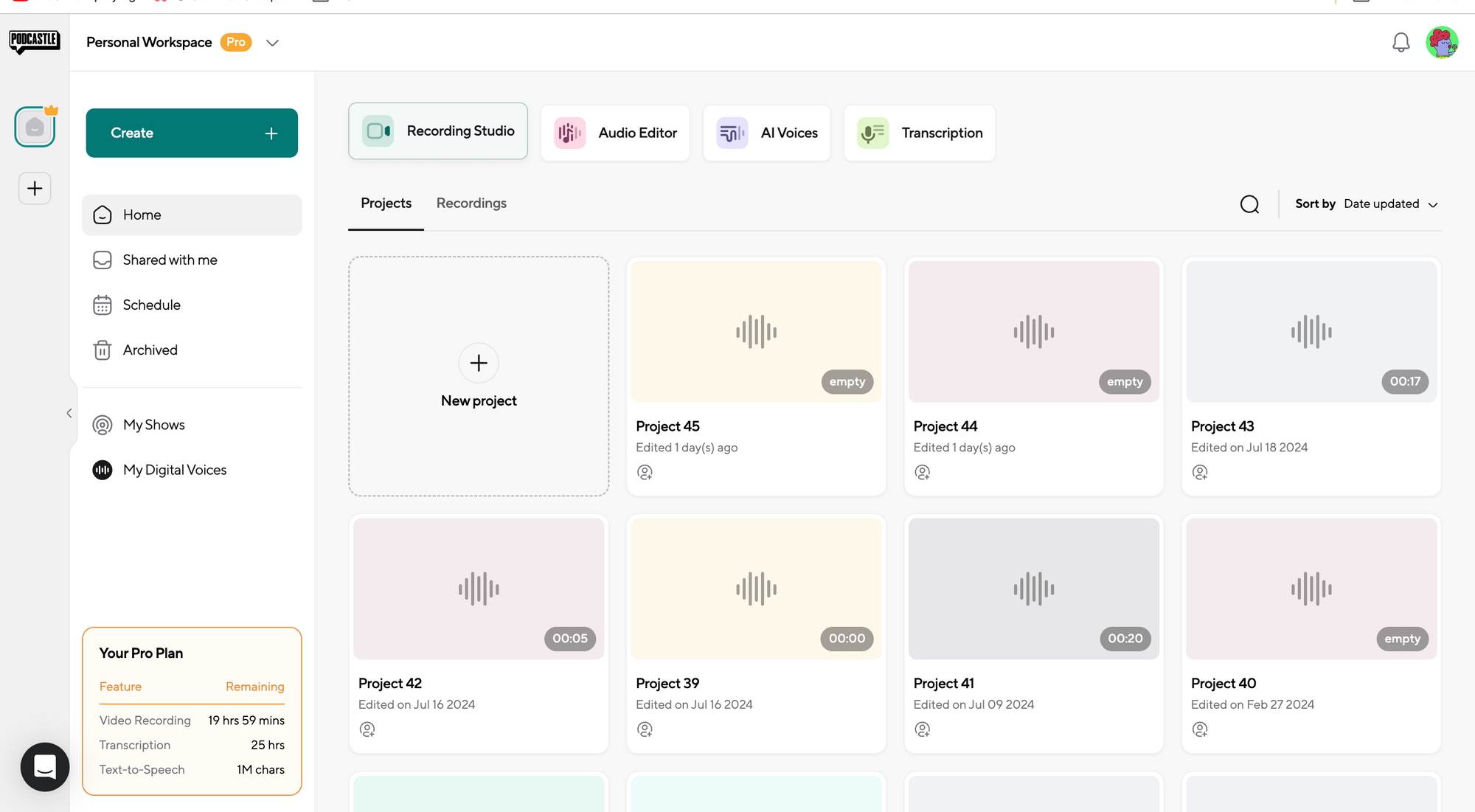Expand the Personal Workspace dropdown chevron
The image size is (1475, 812).
click(x=272, y=43)
